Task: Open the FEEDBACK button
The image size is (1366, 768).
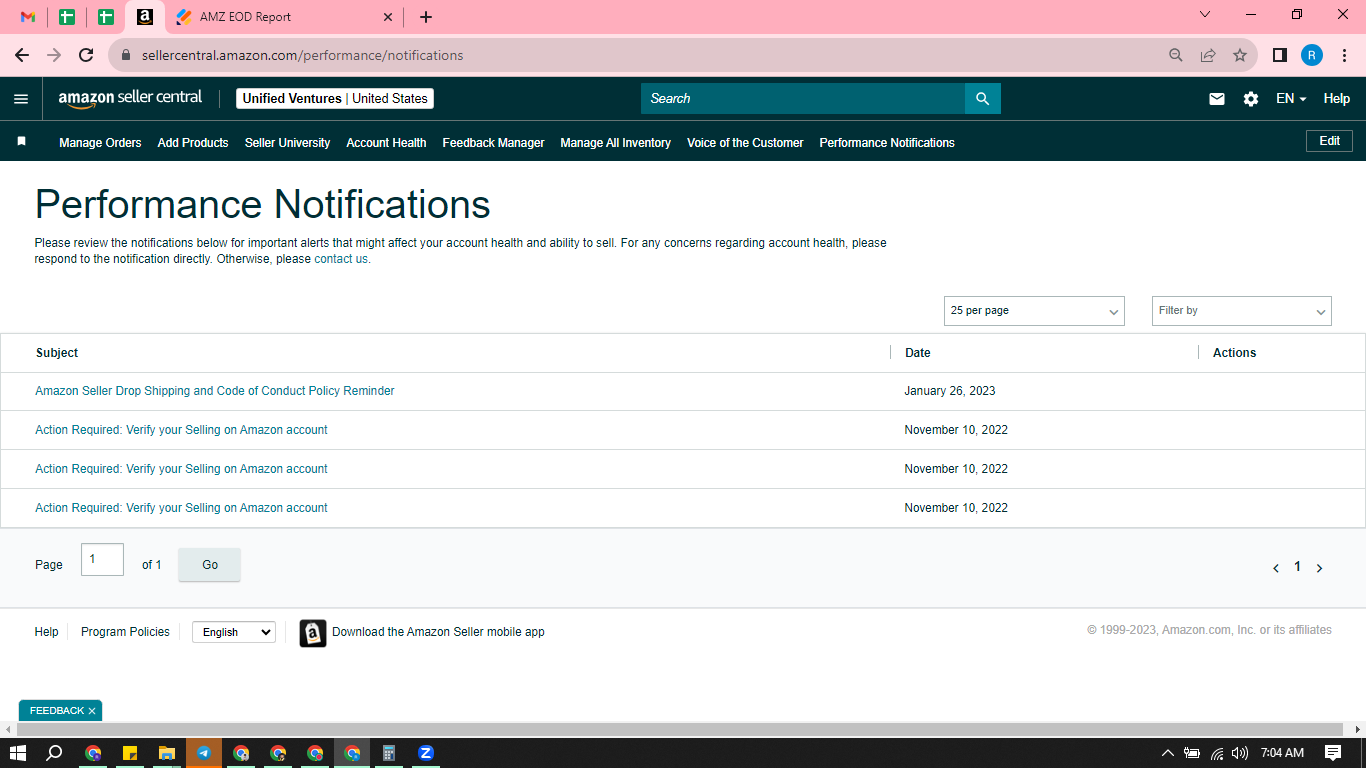Action: [x=57, y=711]
